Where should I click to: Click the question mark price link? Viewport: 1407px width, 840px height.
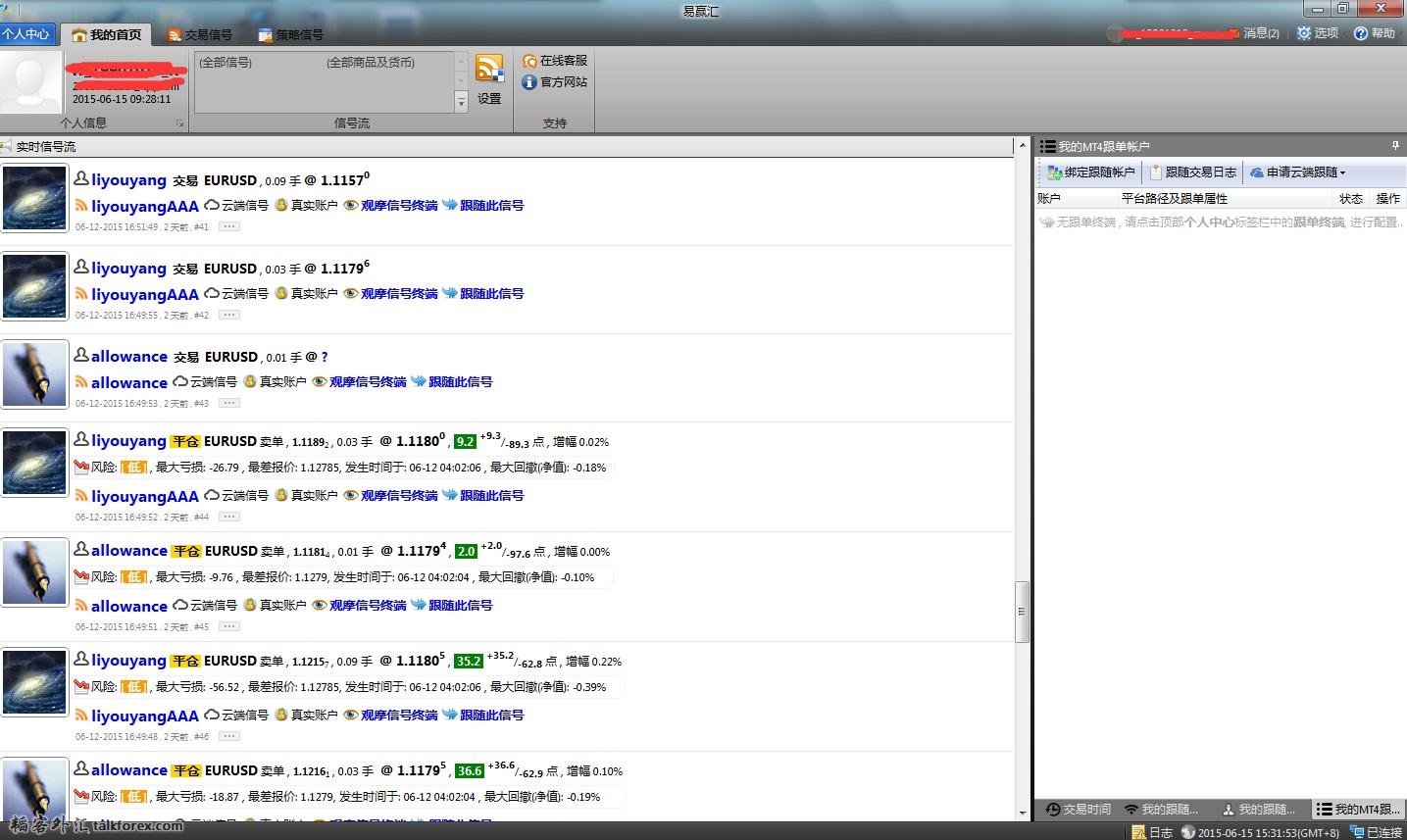[x=325, y=357]
